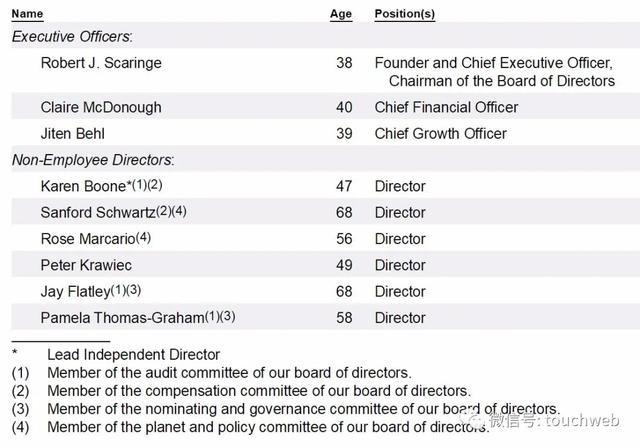The width and height of the screenshot is (640, 448).
Task: Click the name Claire McDonough
Action: tap(101, 107)
